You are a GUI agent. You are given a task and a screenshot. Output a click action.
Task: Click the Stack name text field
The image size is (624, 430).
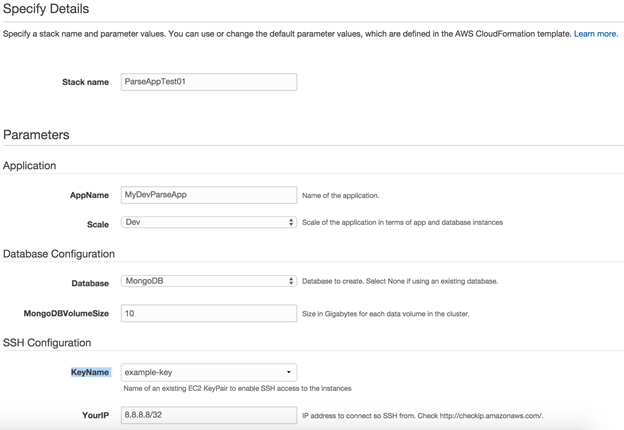(208, 82)
